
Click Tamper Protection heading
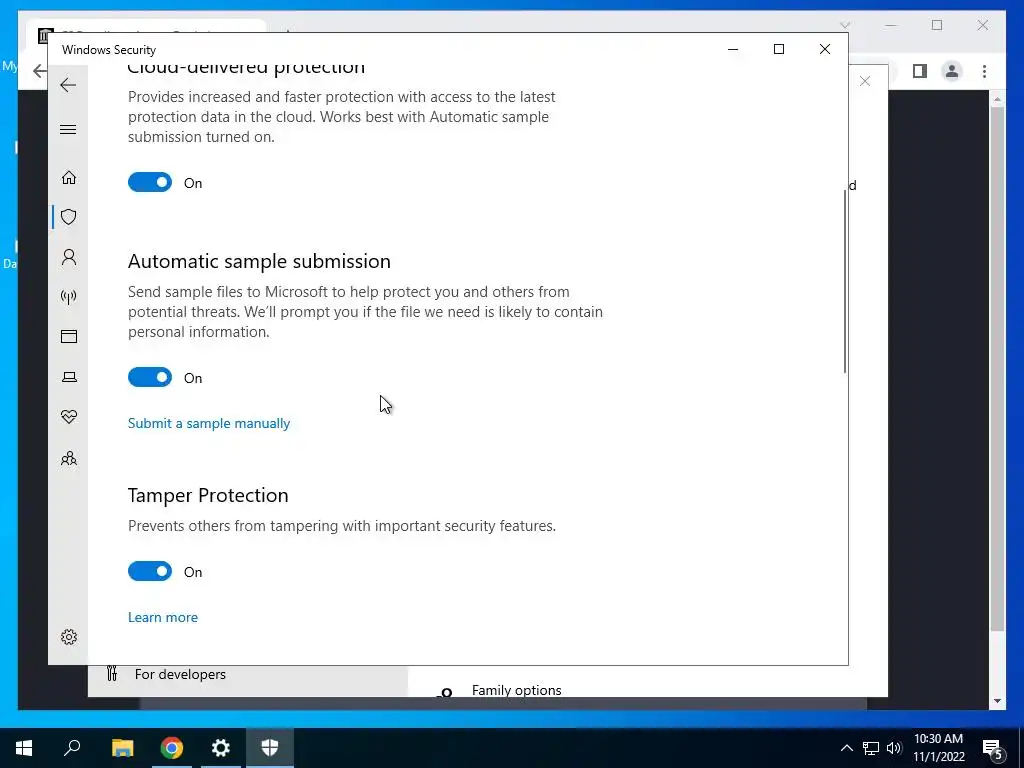point(208,495)
